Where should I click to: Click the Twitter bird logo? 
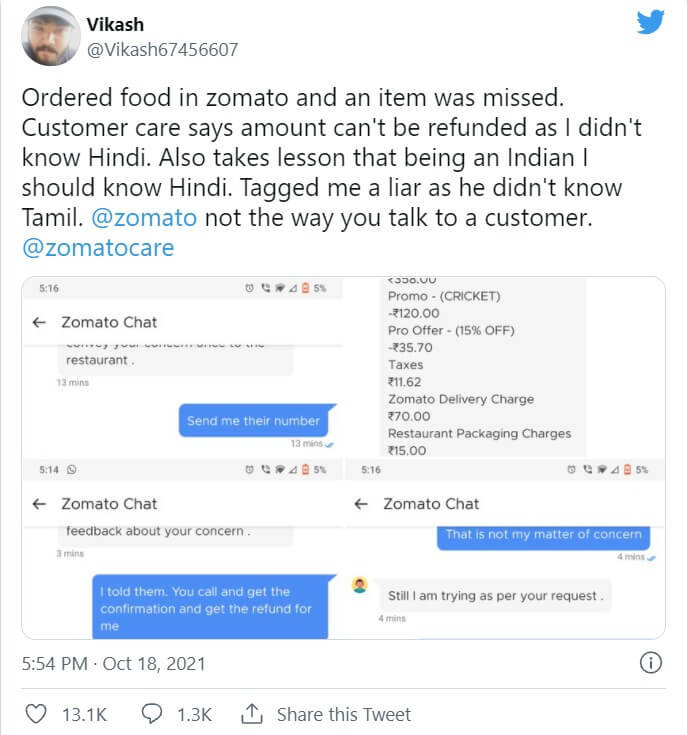tap(650, 22)
